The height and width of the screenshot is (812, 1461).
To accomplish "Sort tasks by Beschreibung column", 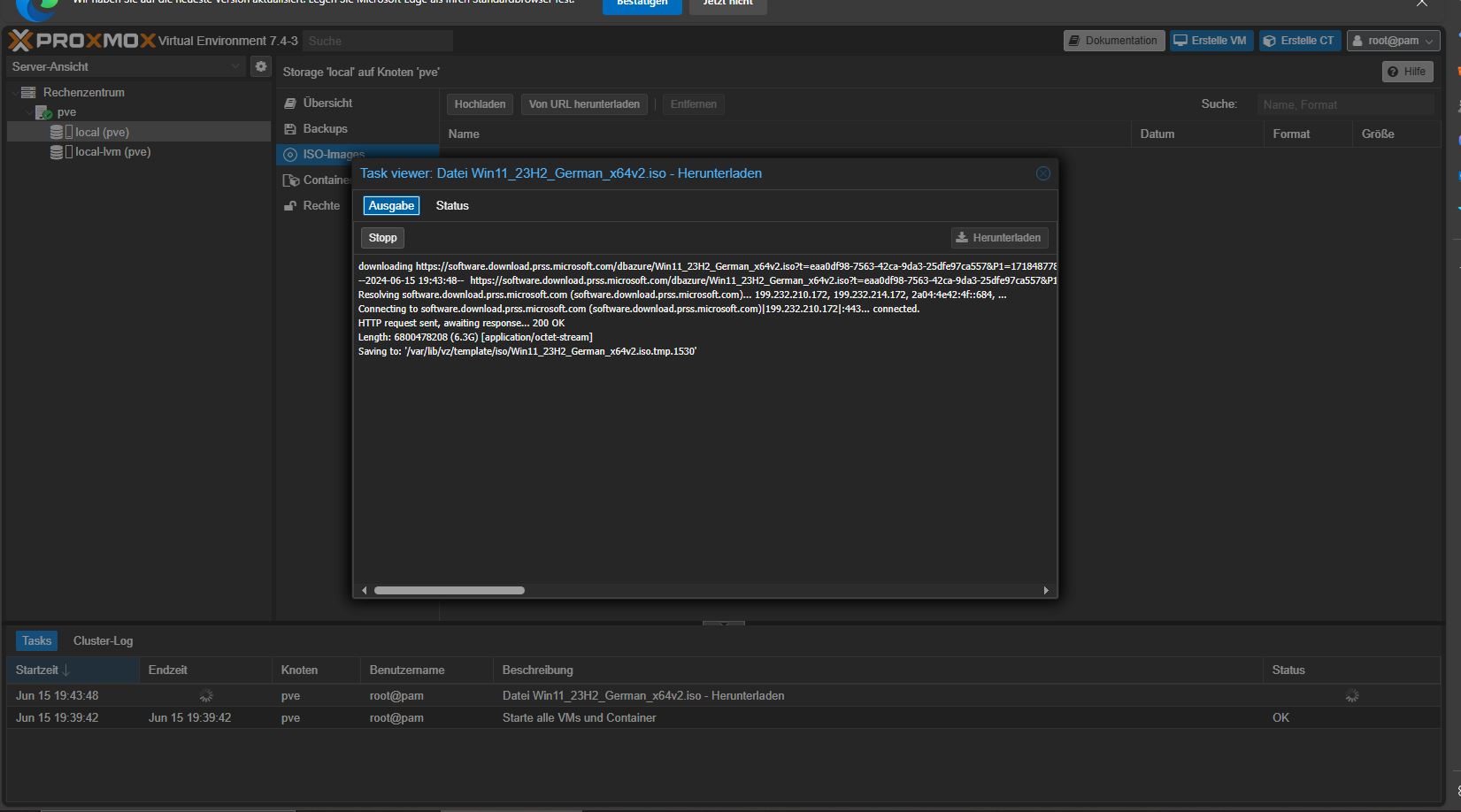I will tap(878, 670).
